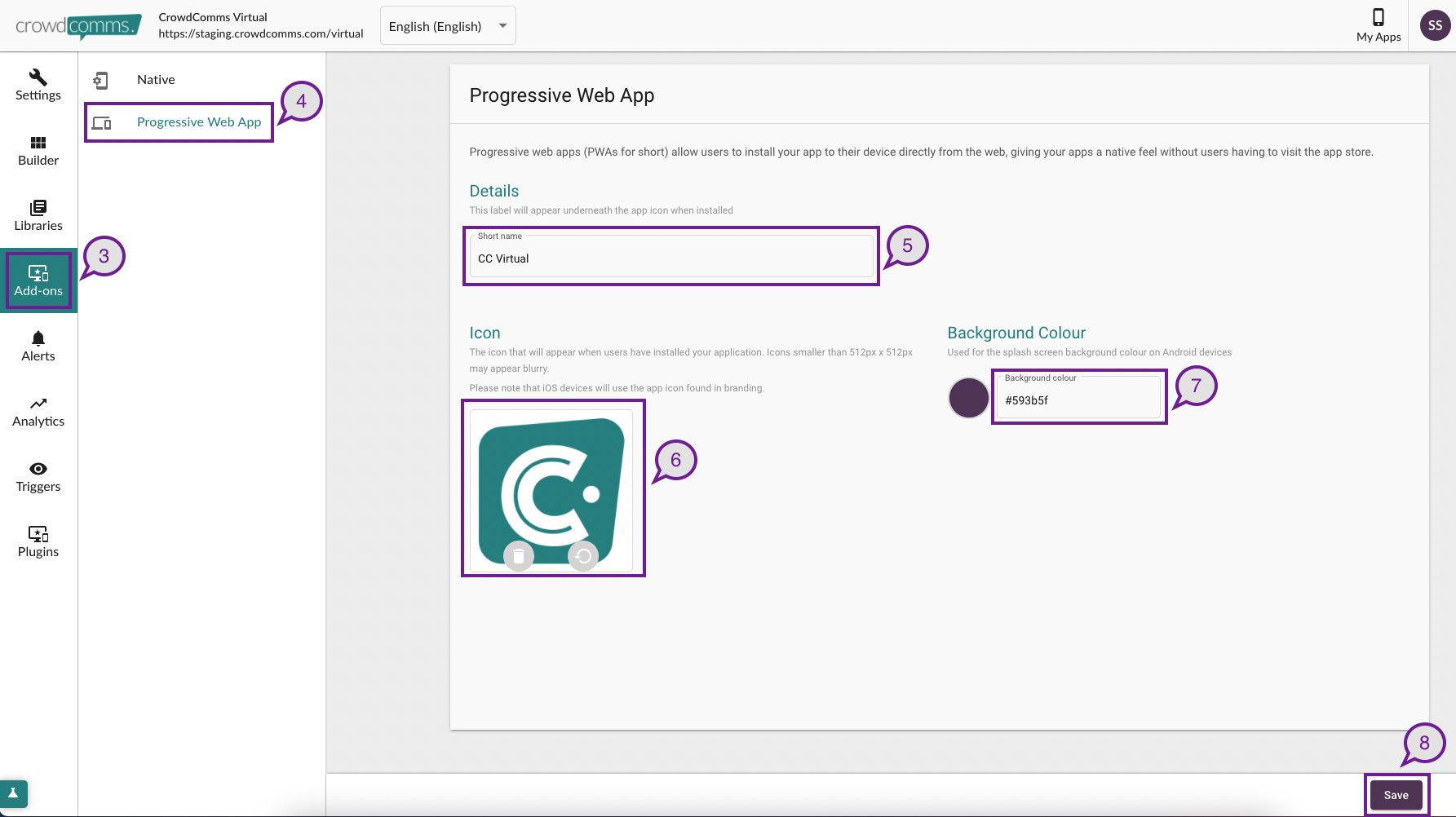
Task: Open the Alerts bell section
Action: pyautogui.click(x=38, y=347)
